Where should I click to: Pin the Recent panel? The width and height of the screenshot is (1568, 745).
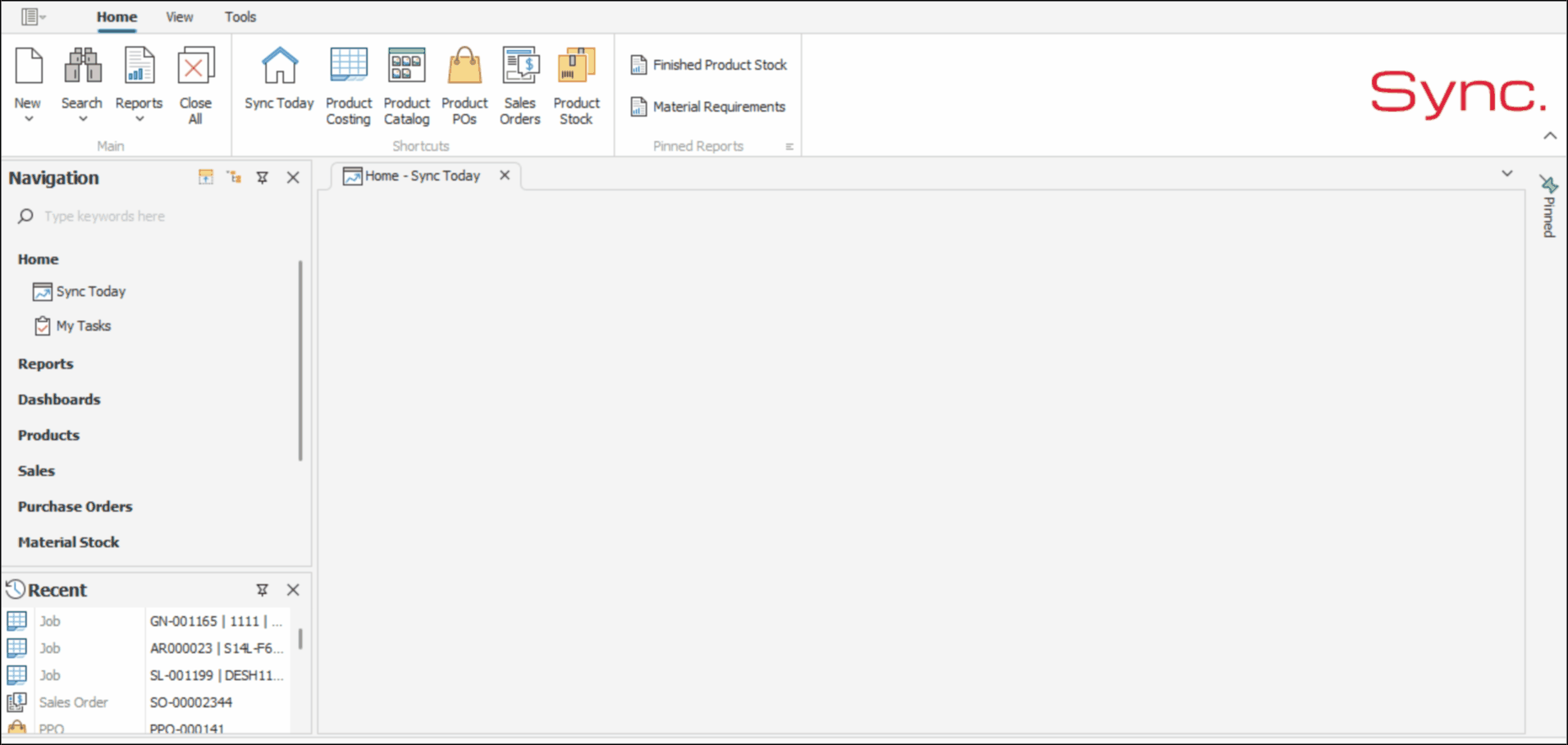263,590
